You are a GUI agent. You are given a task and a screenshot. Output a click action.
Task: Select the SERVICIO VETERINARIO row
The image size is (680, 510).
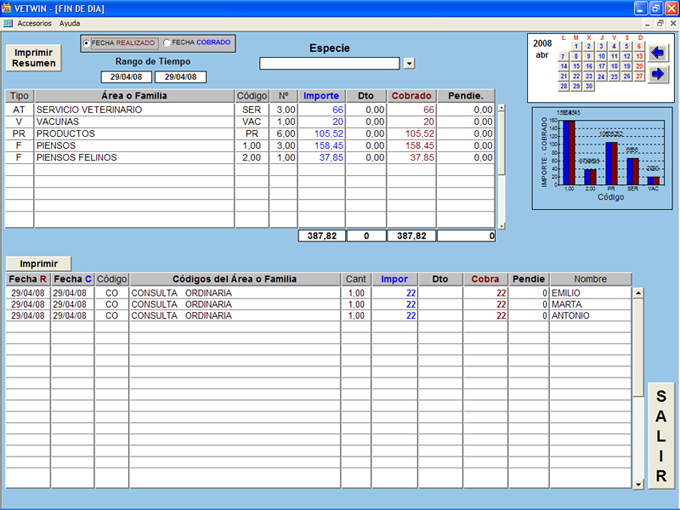click(x=250, y=110)
